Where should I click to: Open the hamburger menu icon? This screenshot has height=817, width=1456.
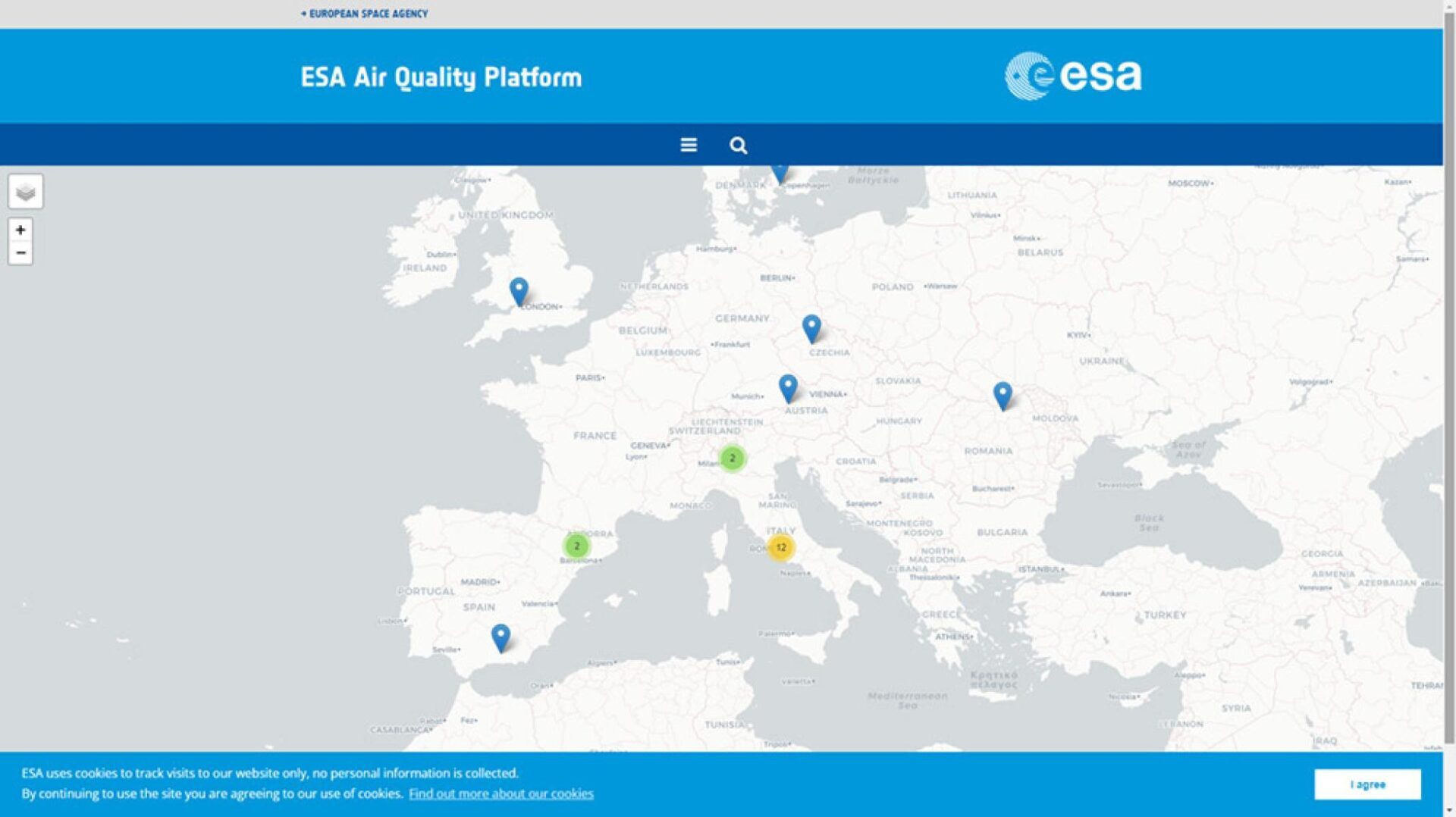[688, 145]
